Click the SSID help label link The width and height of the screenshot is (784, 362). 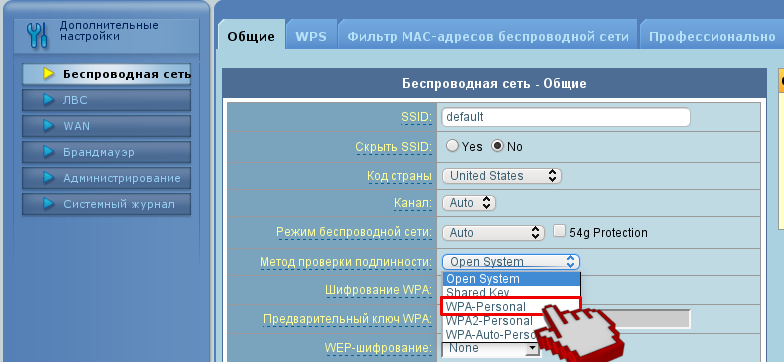click(416, 117)
